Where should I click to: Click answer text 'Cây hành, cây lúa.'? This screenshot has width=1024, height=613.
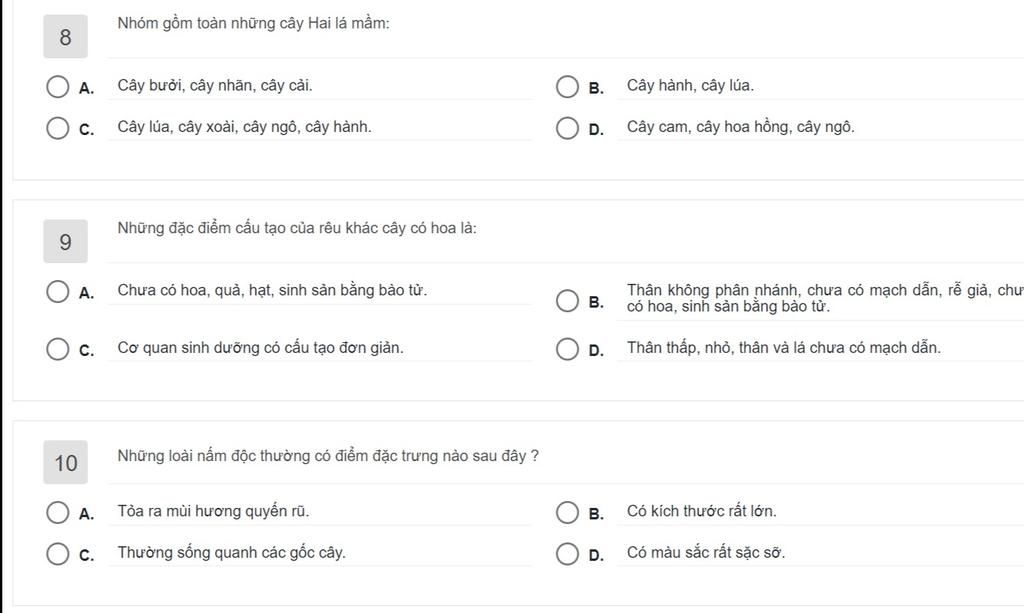click(x=690, y=86)
